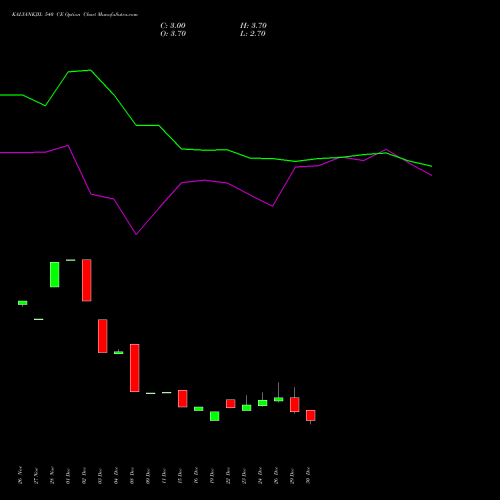Click the '04 Dec' date label
Image resolution: width=500 pixels, height=500 pixels.
(x=116, y=476)
